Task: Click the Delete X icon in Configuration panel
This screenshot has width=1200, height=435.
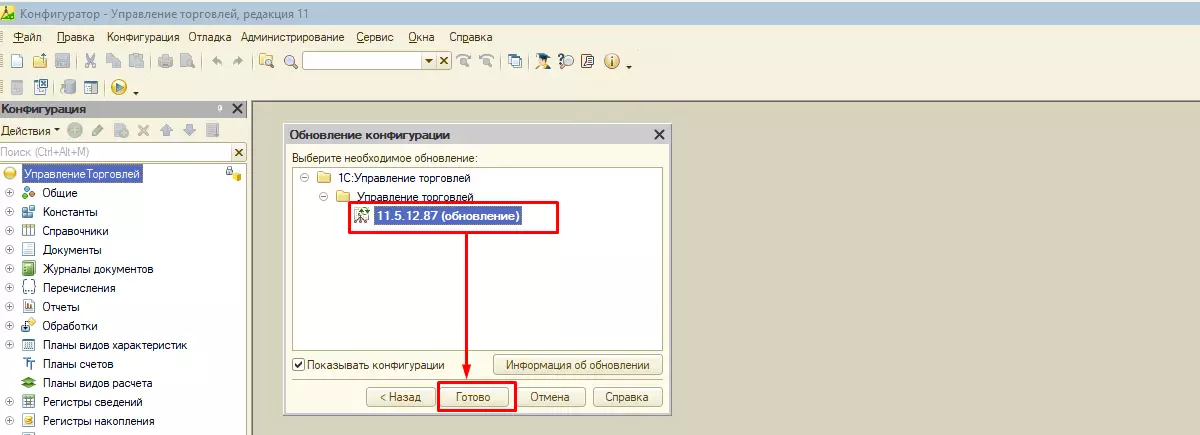Action: (143, 130)
